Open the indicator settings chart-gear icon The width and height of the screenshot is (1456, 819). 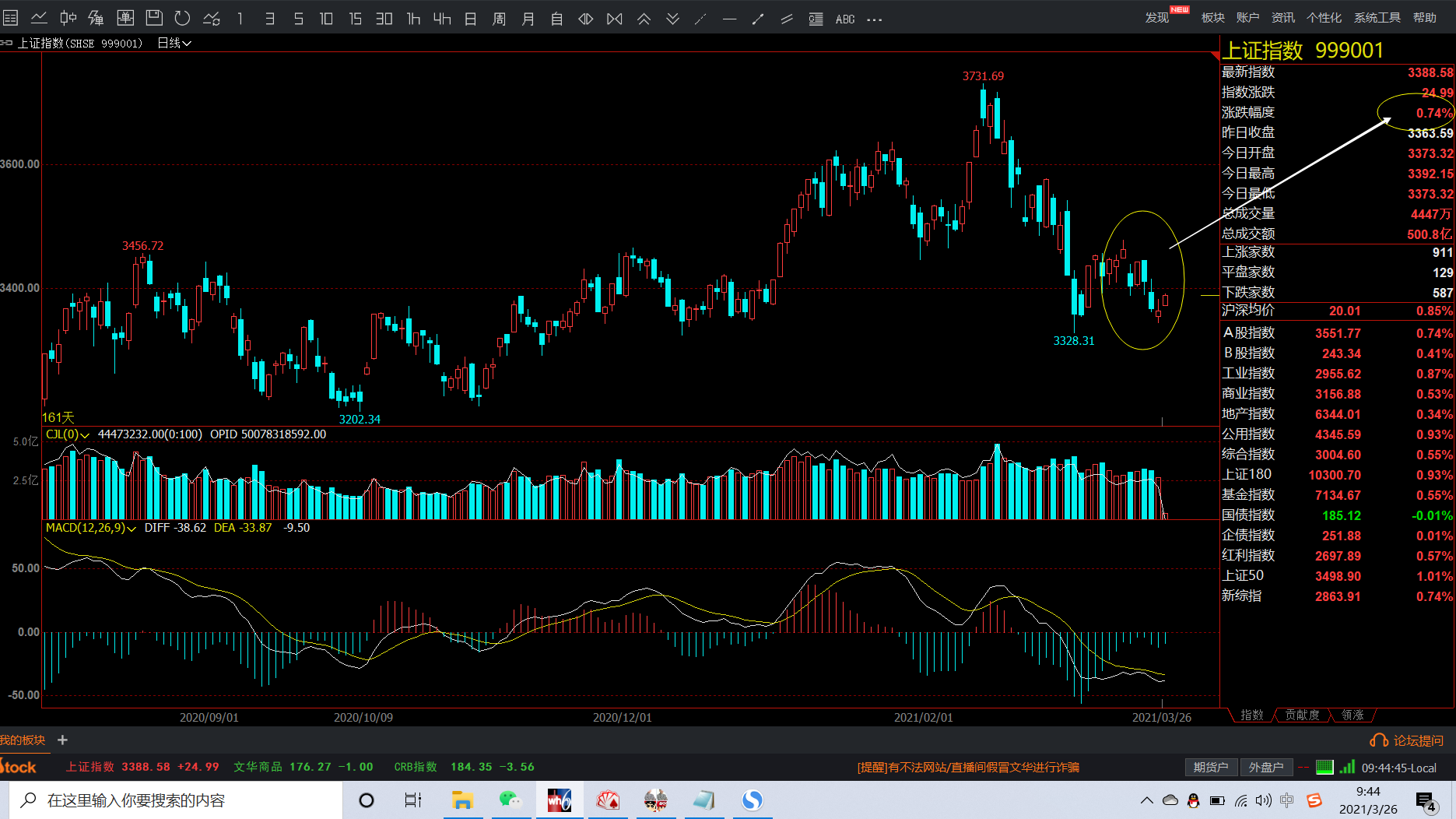(212, 18)
